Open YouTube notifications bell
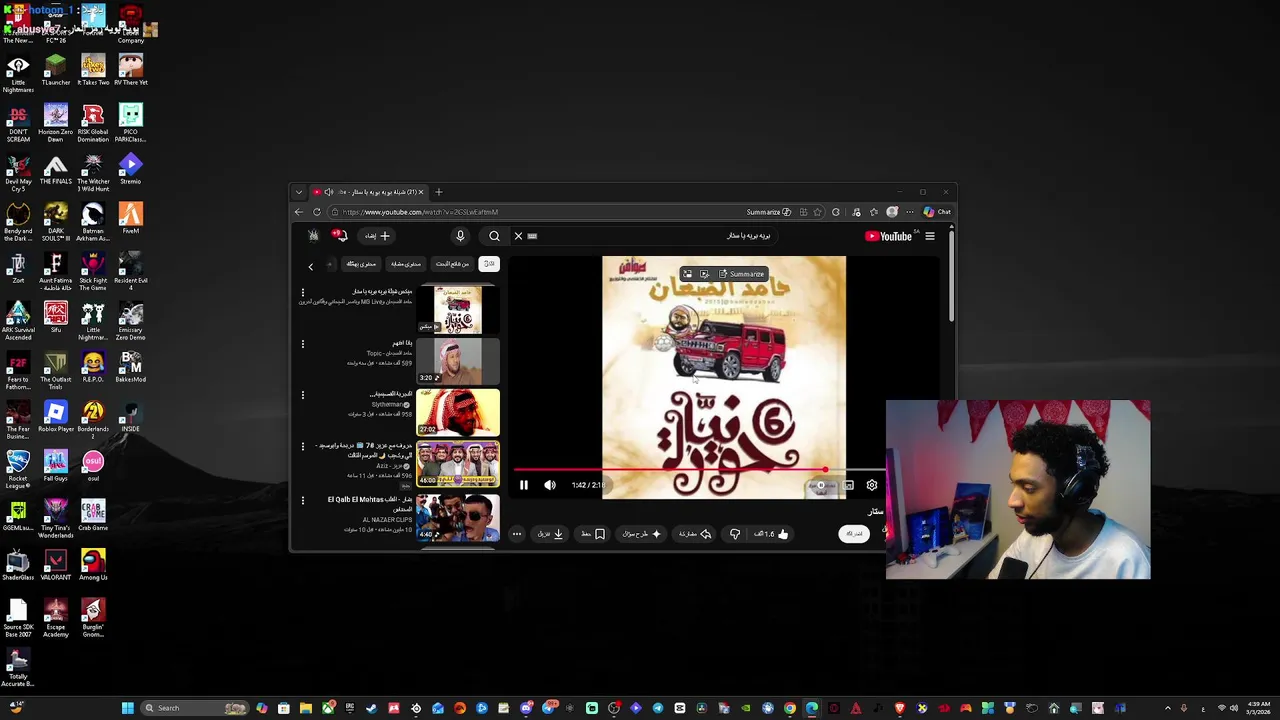 pyautogui.click(x=340, y=236)
